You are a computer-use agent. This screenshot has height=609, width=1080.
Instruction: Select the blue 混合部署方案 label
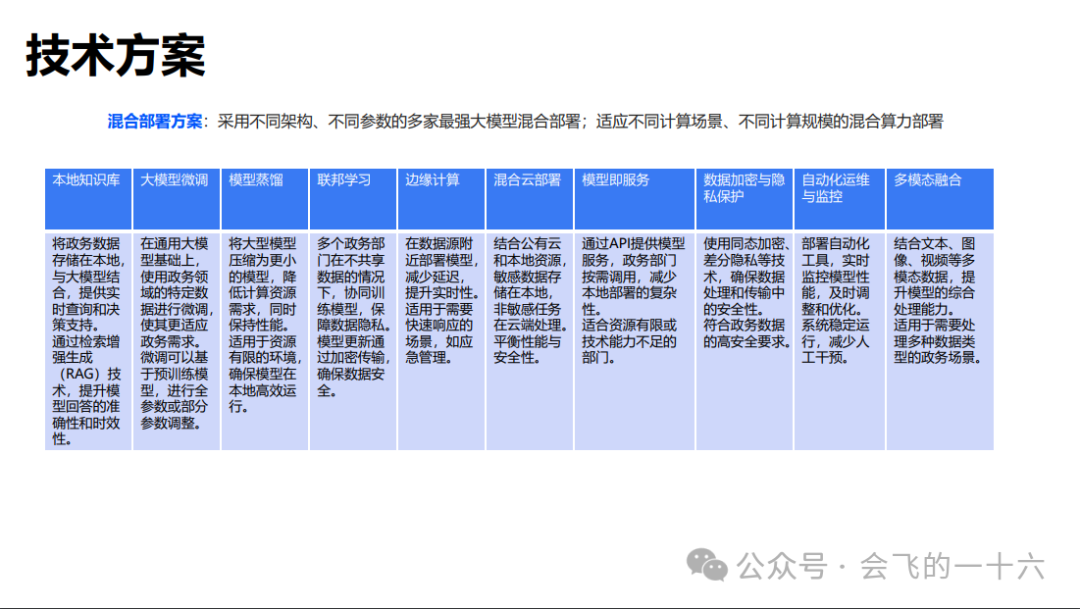[155, 122]
